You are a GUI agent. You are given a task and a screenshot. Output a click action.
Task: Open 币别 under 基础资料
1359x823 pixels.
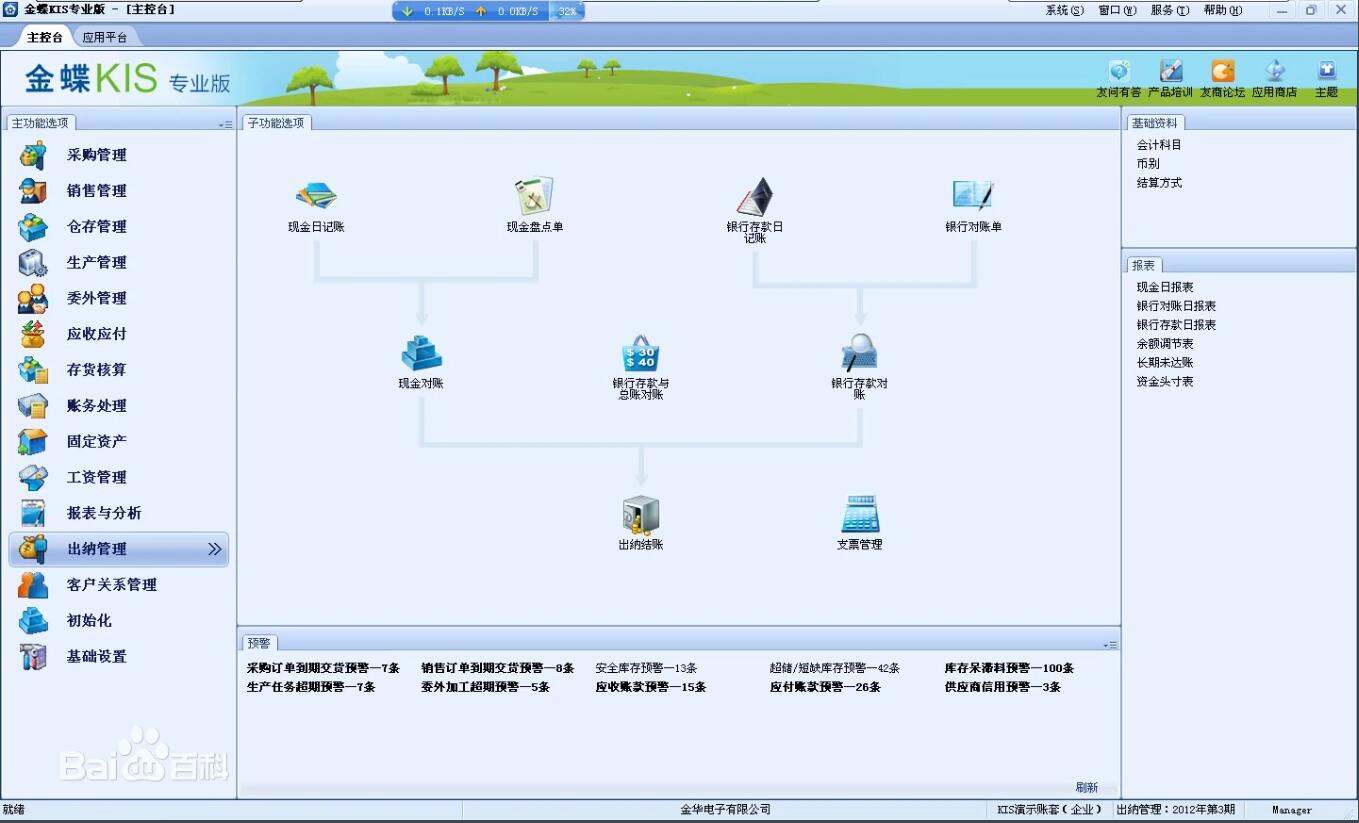[x=1148, y=164]
